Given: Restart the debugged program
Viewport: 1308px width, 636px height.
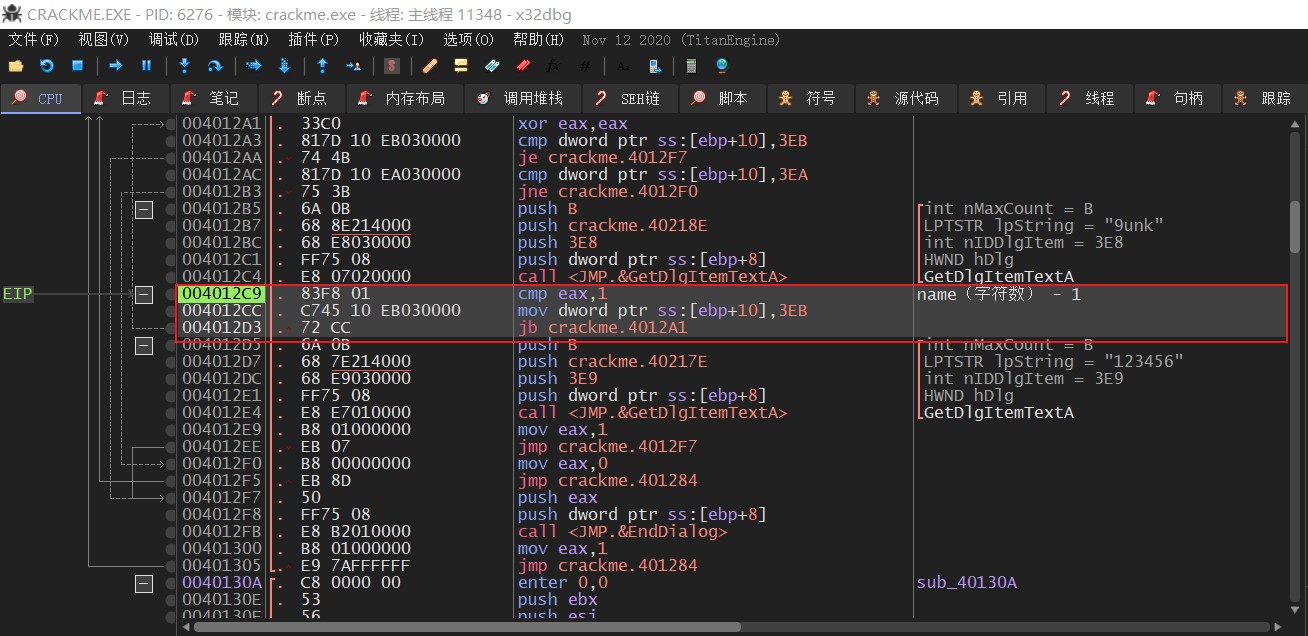Looking at the screenshot, I should point(46,66).
